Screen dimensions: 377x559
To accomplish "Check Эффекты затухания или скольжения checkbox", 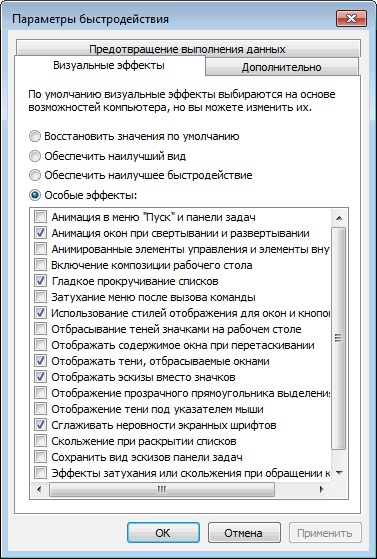I will pyautogui.click(x=40, y=473).
